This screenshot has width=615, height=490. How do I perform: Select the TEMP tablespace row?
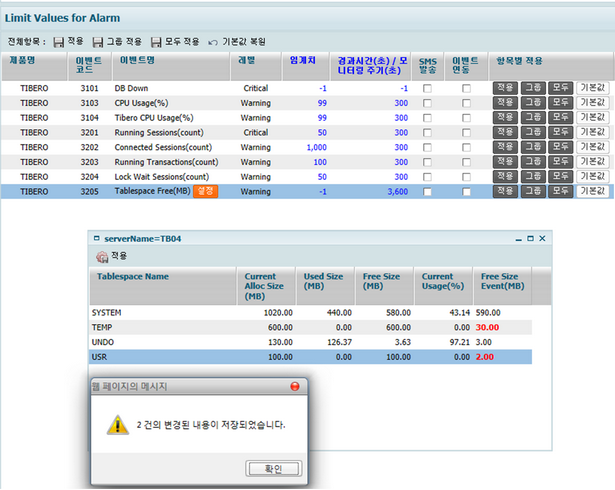click(310, 328)
